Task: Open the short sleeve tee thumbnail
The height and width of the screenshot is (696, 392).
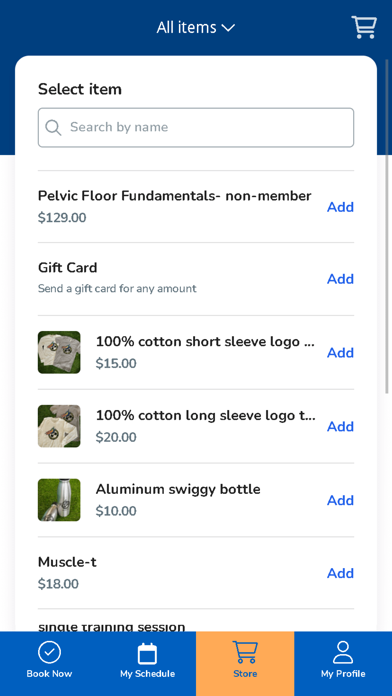Action: (x=59, y=352)
